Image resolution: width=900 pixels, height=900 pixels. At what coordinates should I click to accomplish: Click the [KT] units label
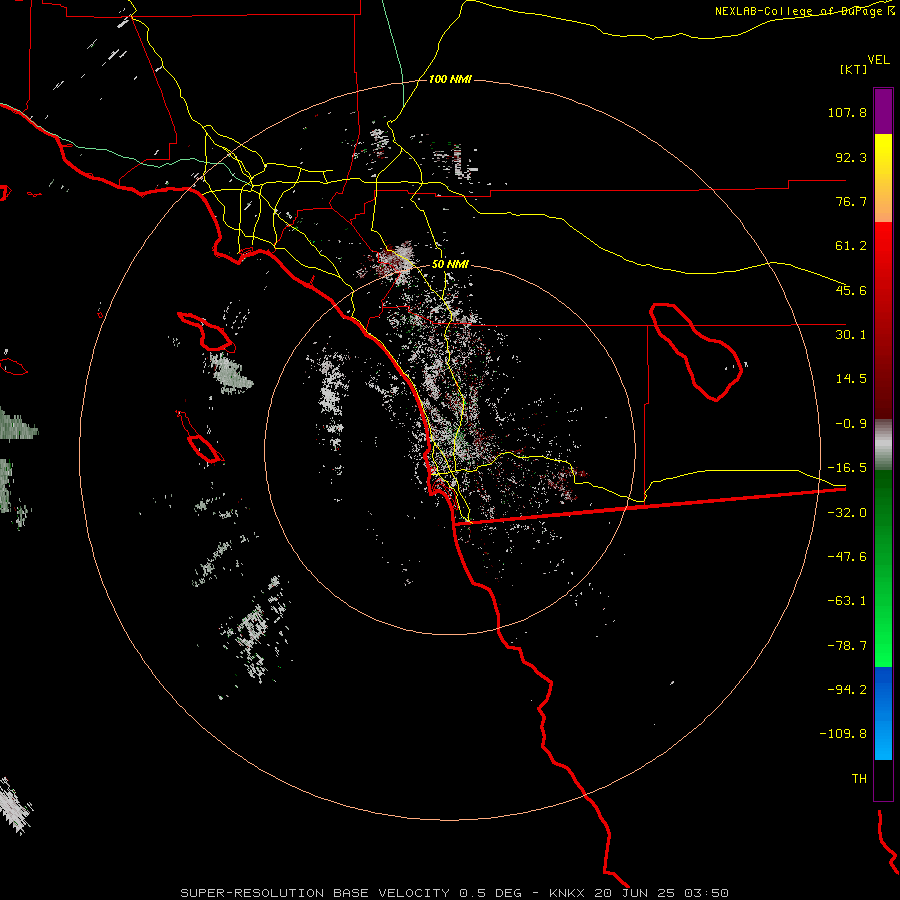point(854,69)
